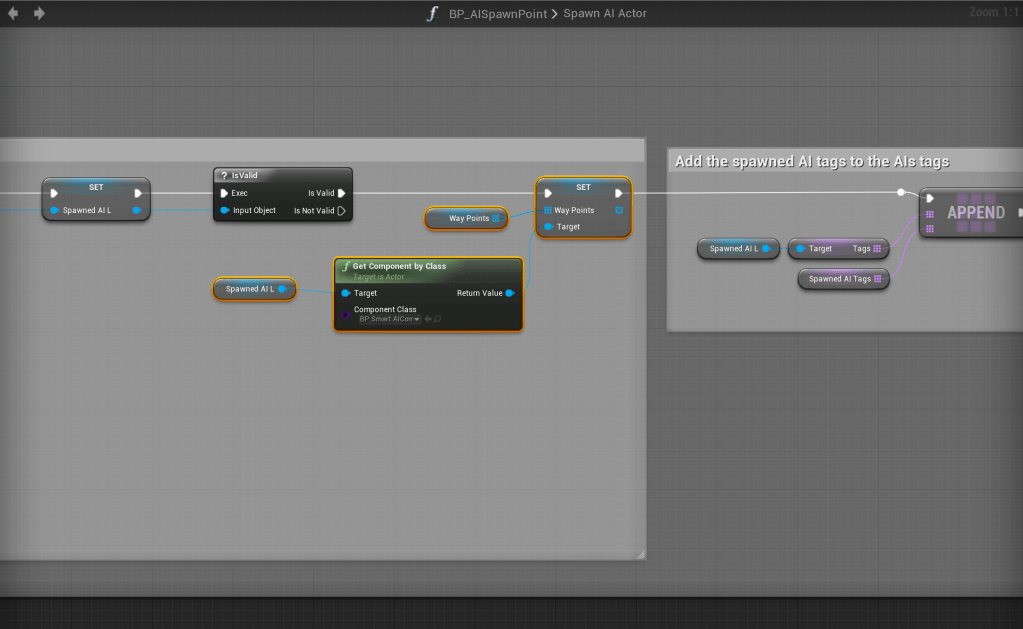The image size is (1023, 629).
Task: Click the Component Class purple input pin
Action: point(345,314)
